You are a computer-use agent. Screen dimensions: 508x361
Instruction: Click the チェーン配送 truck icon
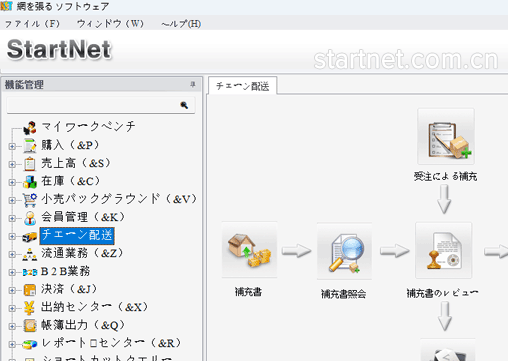point(30,236)
